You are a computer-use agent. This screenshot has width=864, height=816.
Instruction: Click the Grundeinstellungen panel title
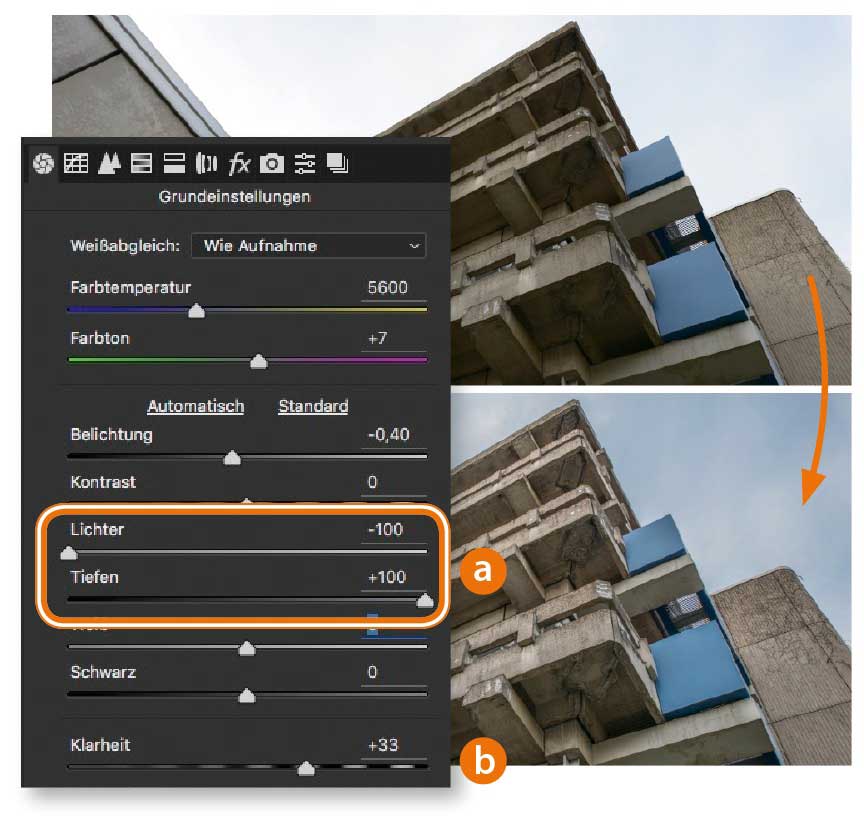click(x=235, y=197)
